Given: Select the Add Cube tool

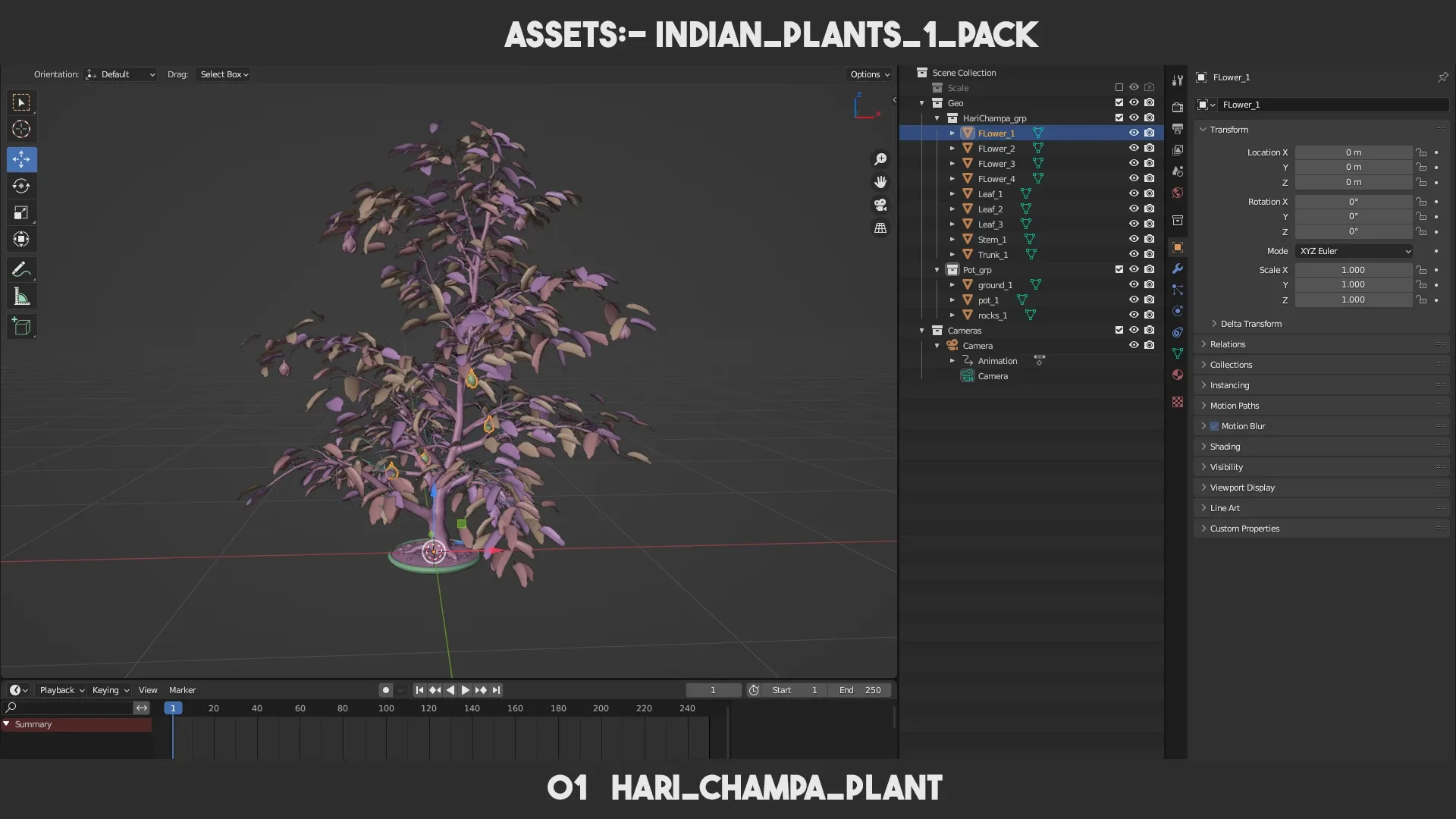Looking at the screenshot, I should point(21,327).
